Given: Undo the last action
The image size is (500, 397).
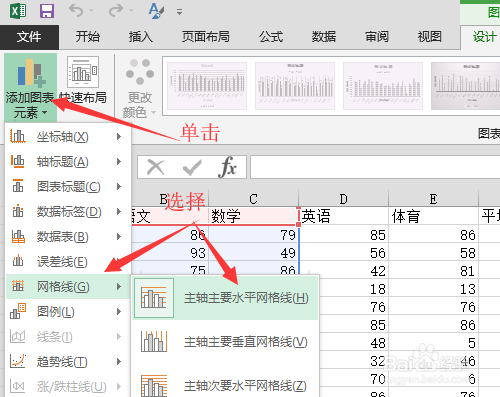Looking at the screenshot, I should click(x=76, y=11).
